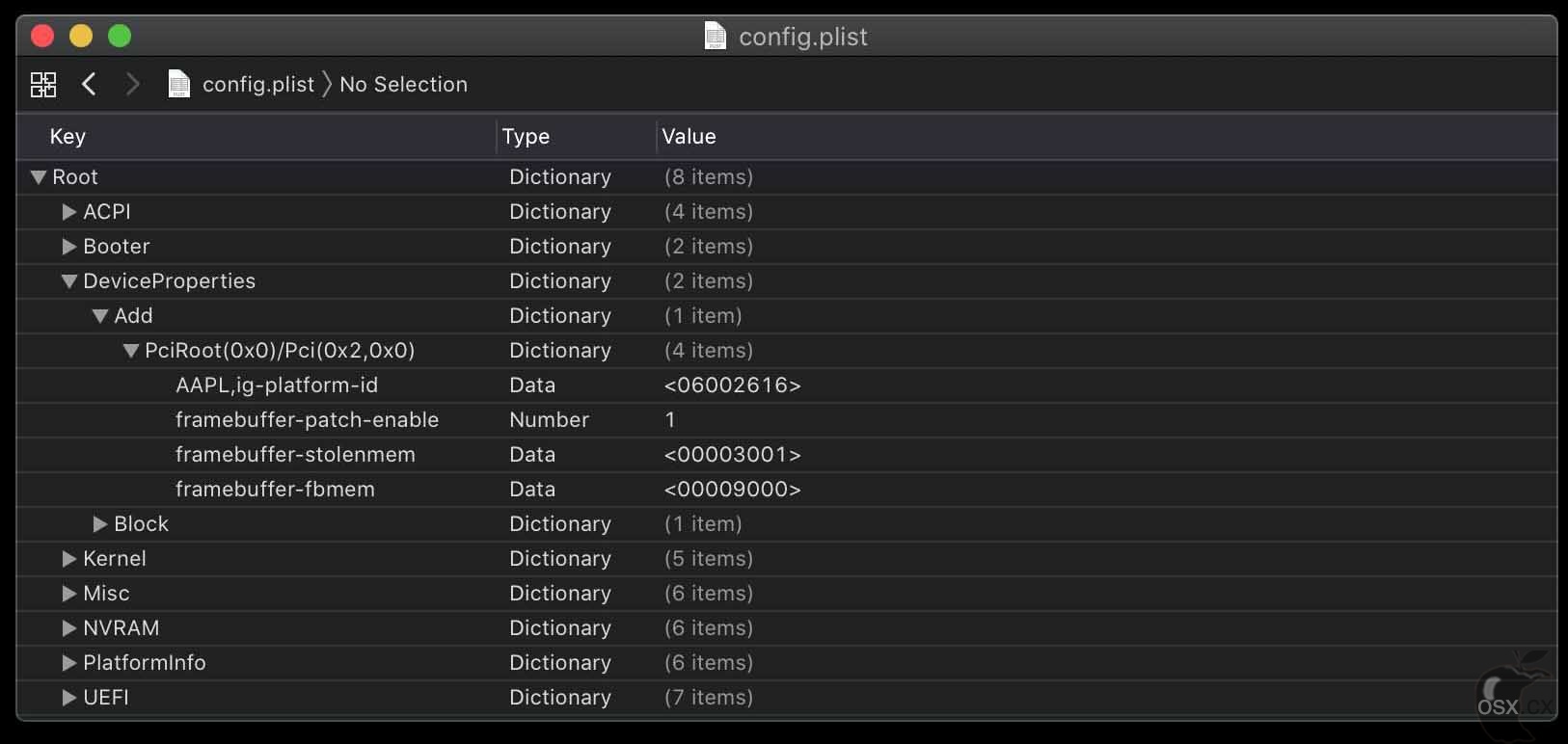Expand the PlatformInfo dictionary
This screenshot has height=744, width=1568.
coord(69,663)
